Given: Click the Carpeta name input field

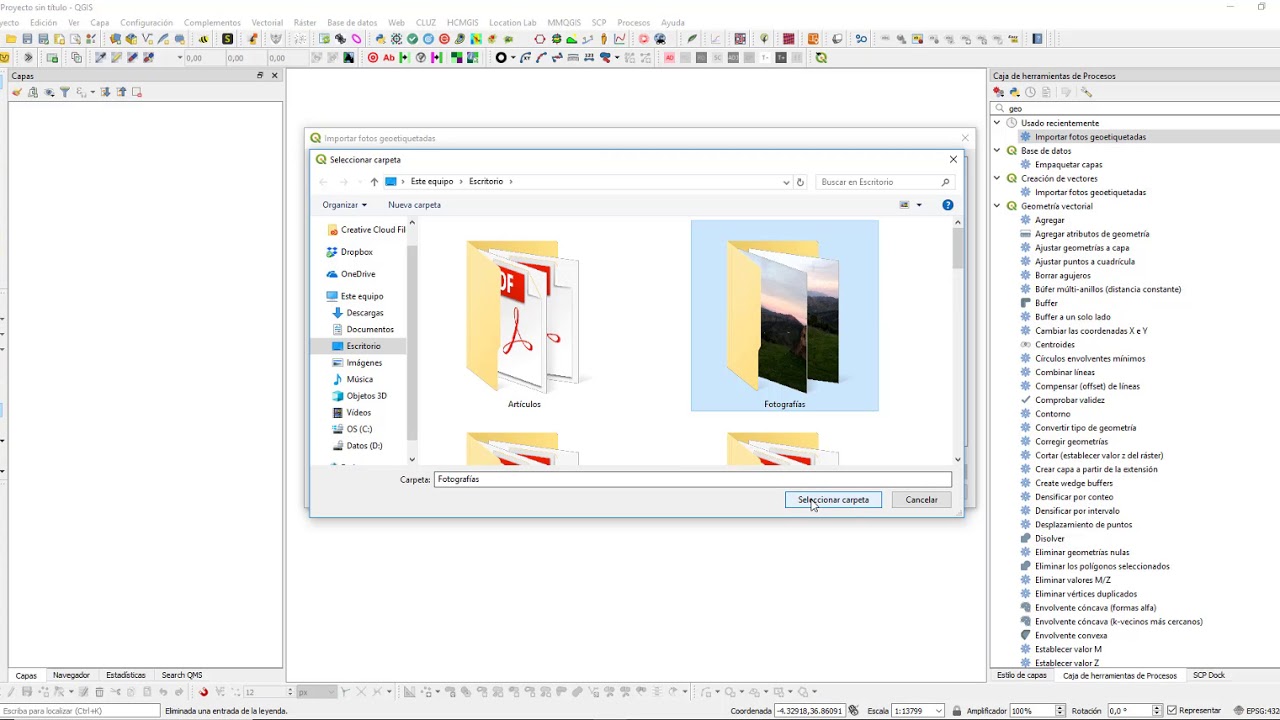Looking at the screenshot, I should [x=692, y=480].
